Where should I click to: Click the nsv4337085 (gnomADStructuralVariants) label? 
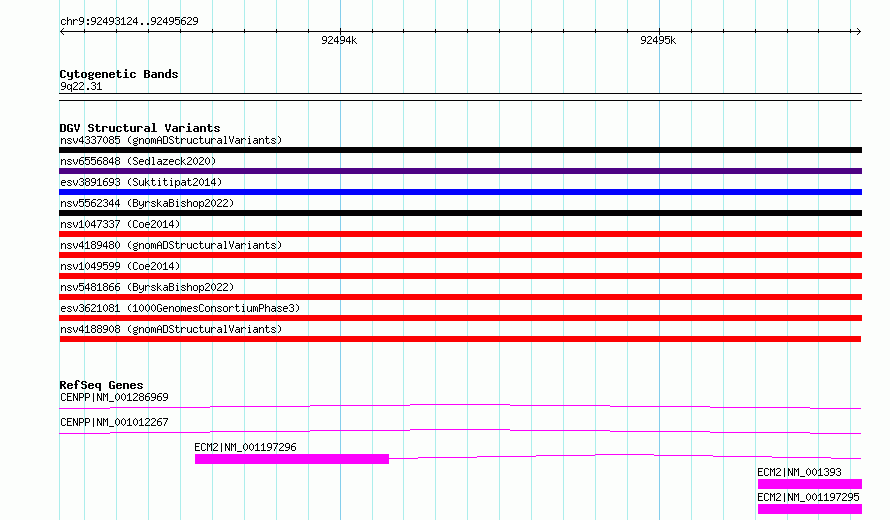[x=171, y=140]
